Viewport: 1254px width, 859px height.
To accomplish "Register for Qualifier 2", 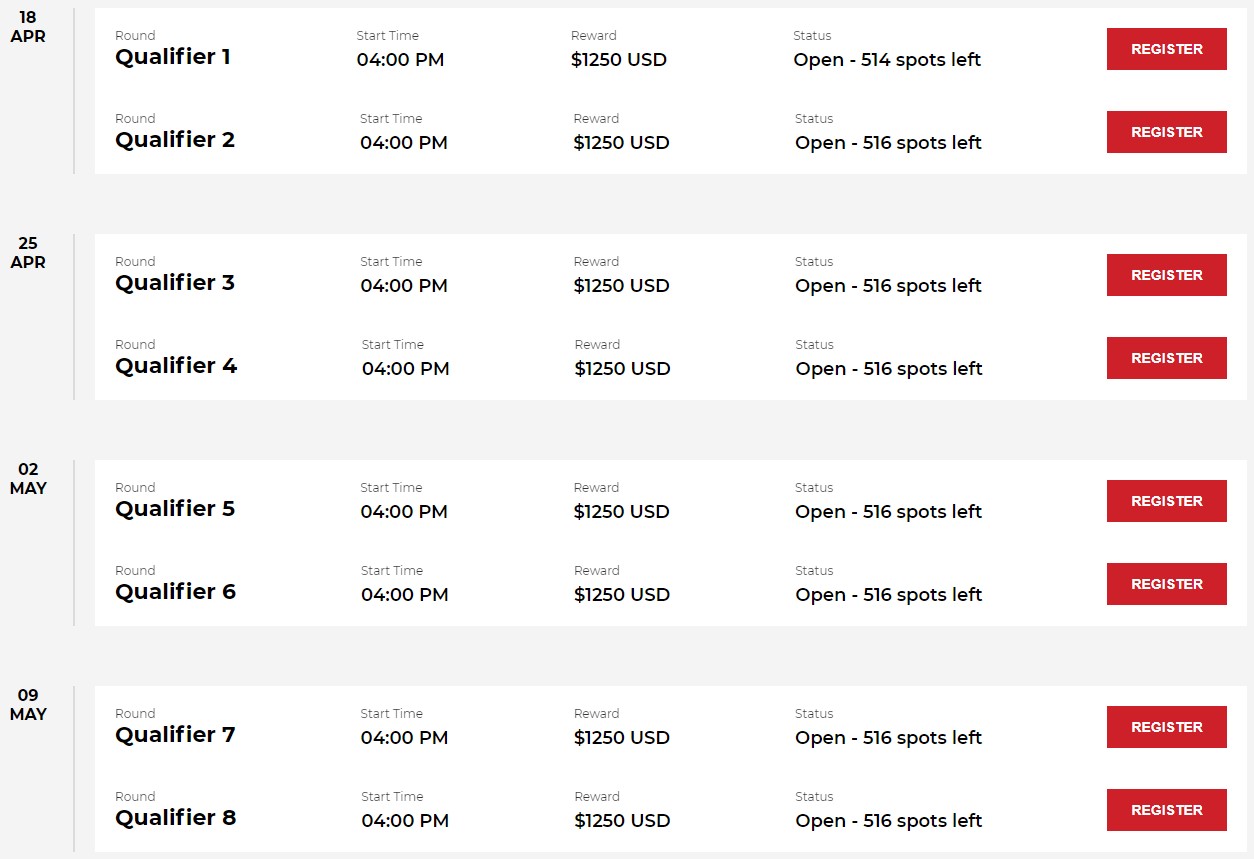I will point(1166,132).
